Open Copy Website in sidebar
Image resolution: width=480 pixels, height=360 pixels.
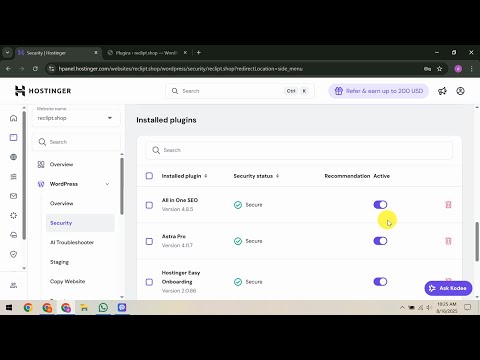[67, 281]
